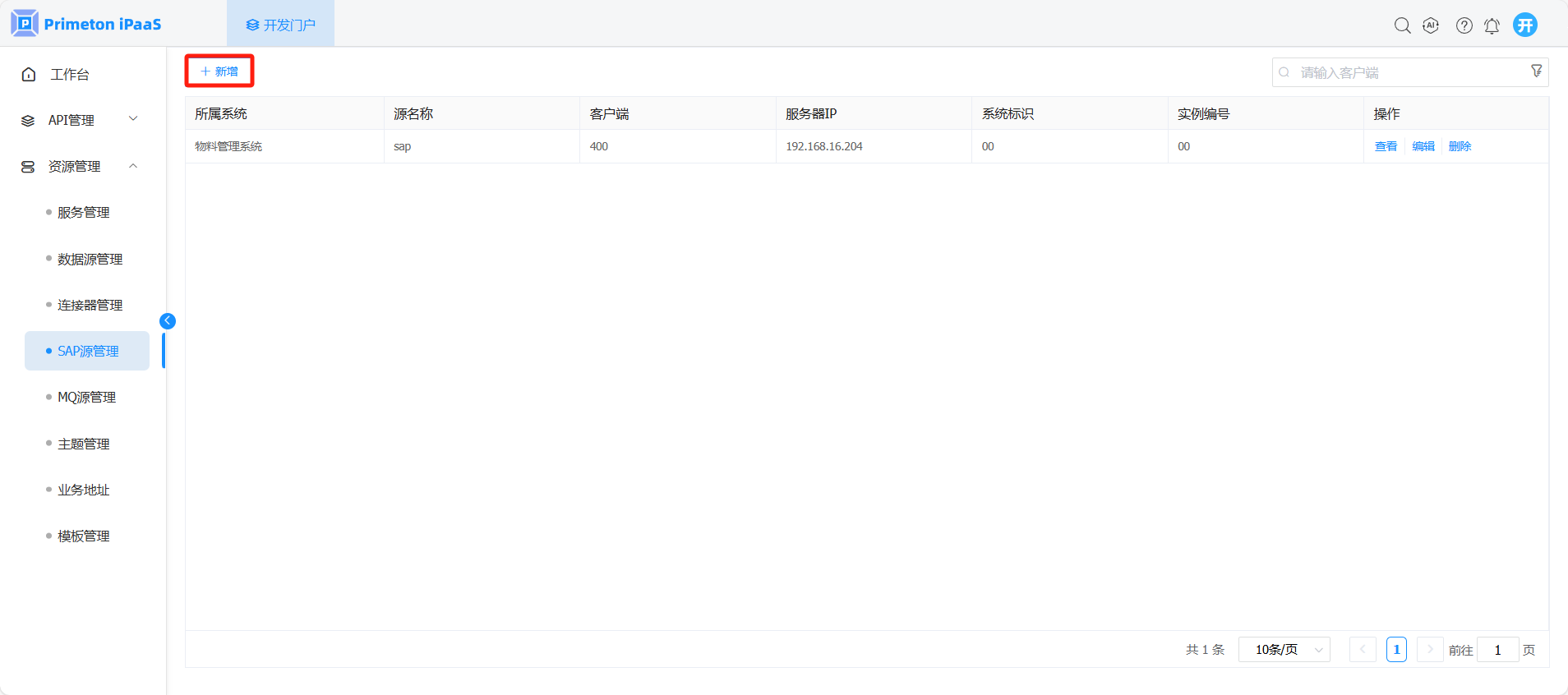Open the notifications bell
This screenshot has width=1568, height=695.
[x=1492, y=25]
